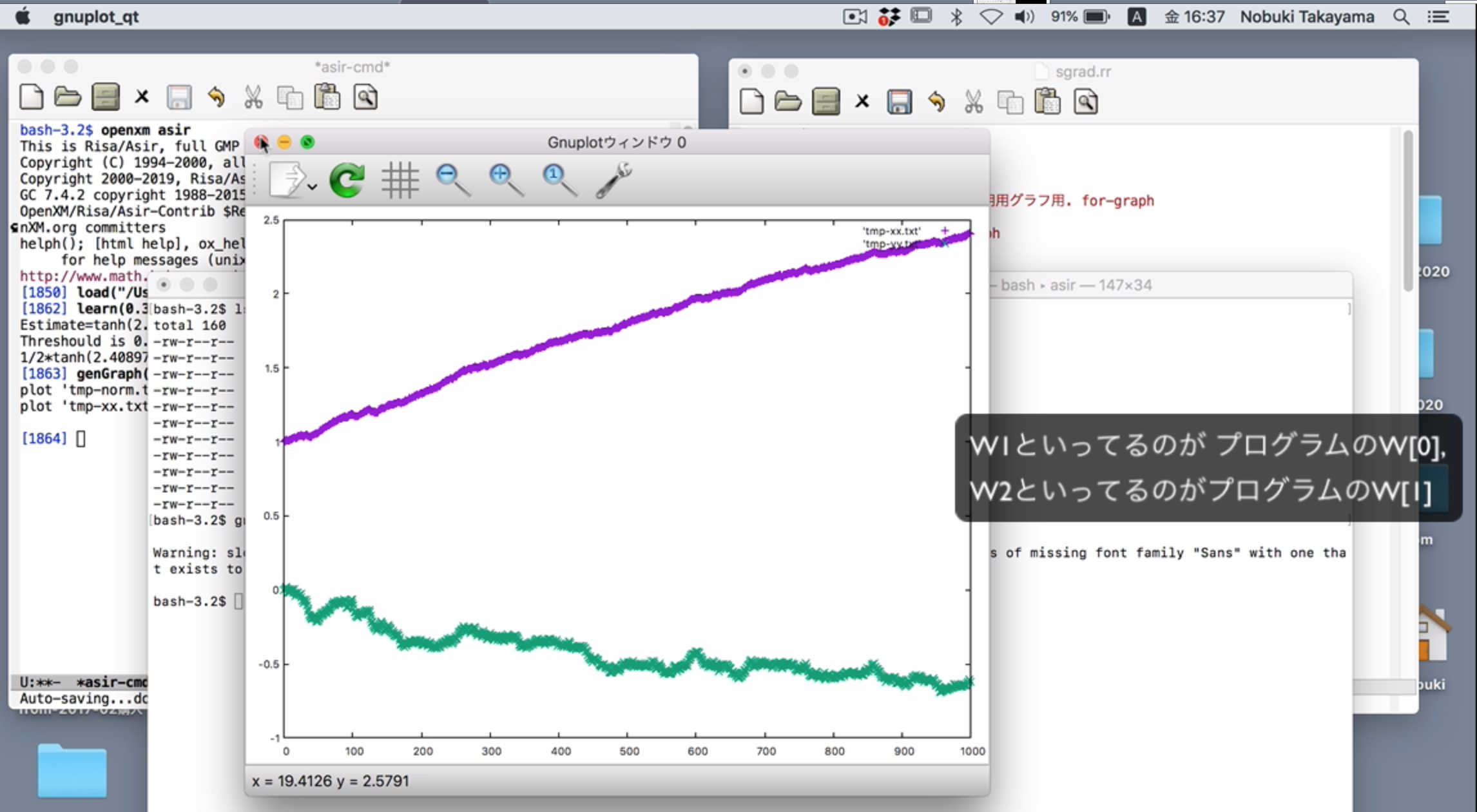The height and width of the screenshot is (812, 1477).
Task: Open gnuplot settings wrench icon
Action: click(x=613, y=180)
